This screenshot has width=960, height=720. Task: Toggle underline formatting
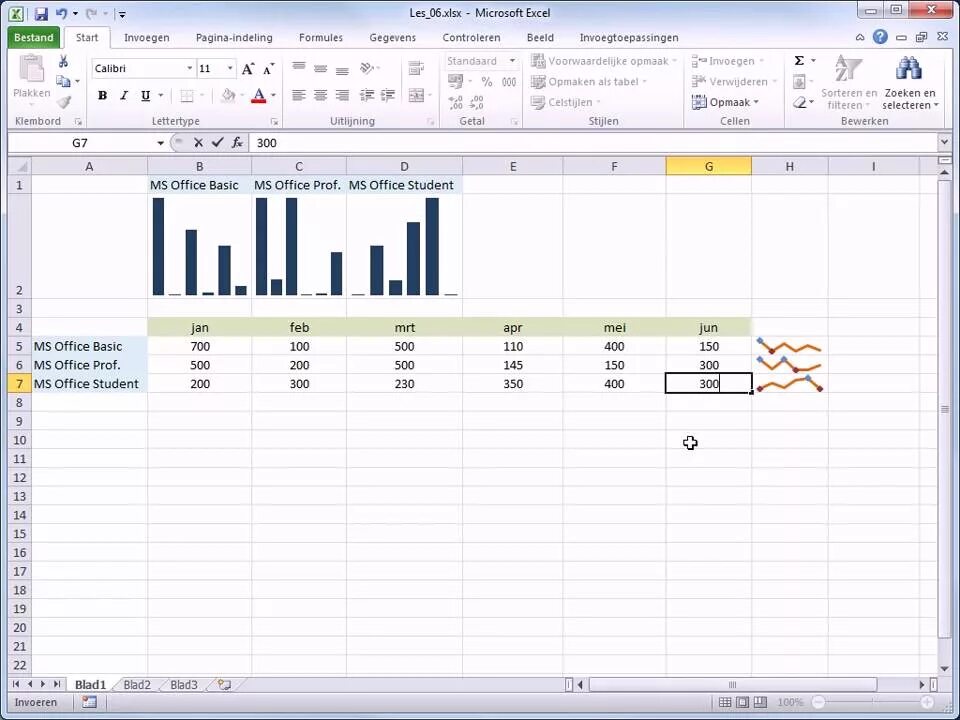click(145, 96)
